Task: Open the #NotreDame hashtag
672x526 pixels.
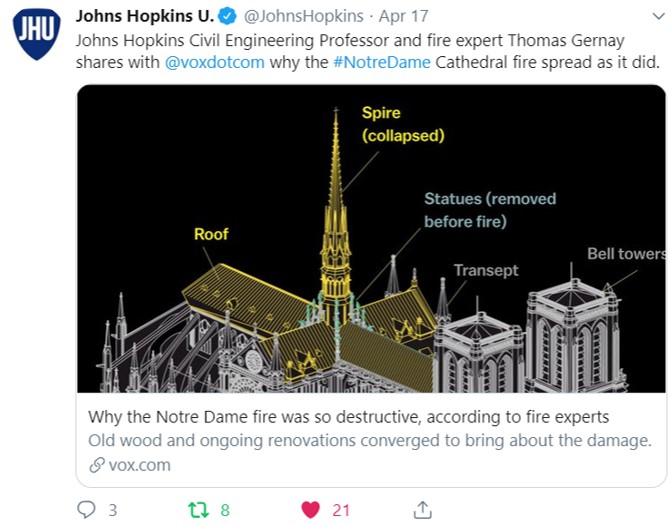Action: [x=381, y=62]
